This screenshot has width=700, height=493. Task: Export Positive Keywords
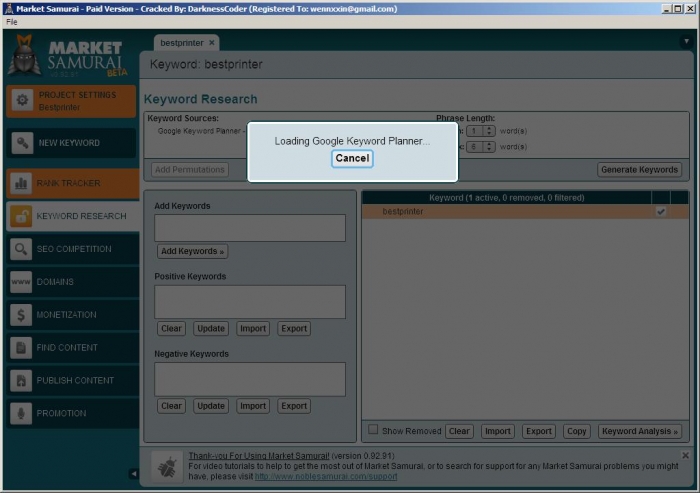pos(294,329)
